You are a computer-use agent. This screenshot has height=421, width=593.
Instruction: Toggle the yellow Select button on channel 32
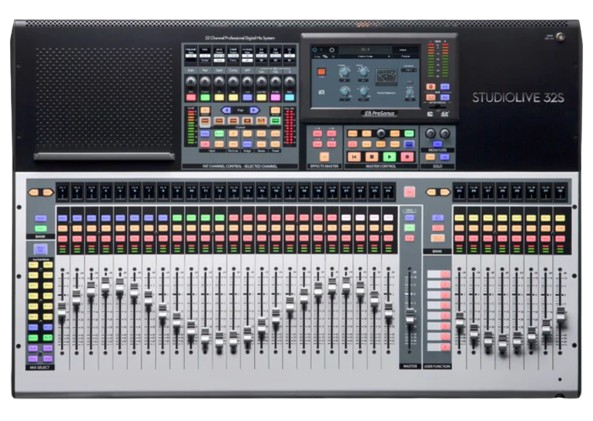pos(560,218)
